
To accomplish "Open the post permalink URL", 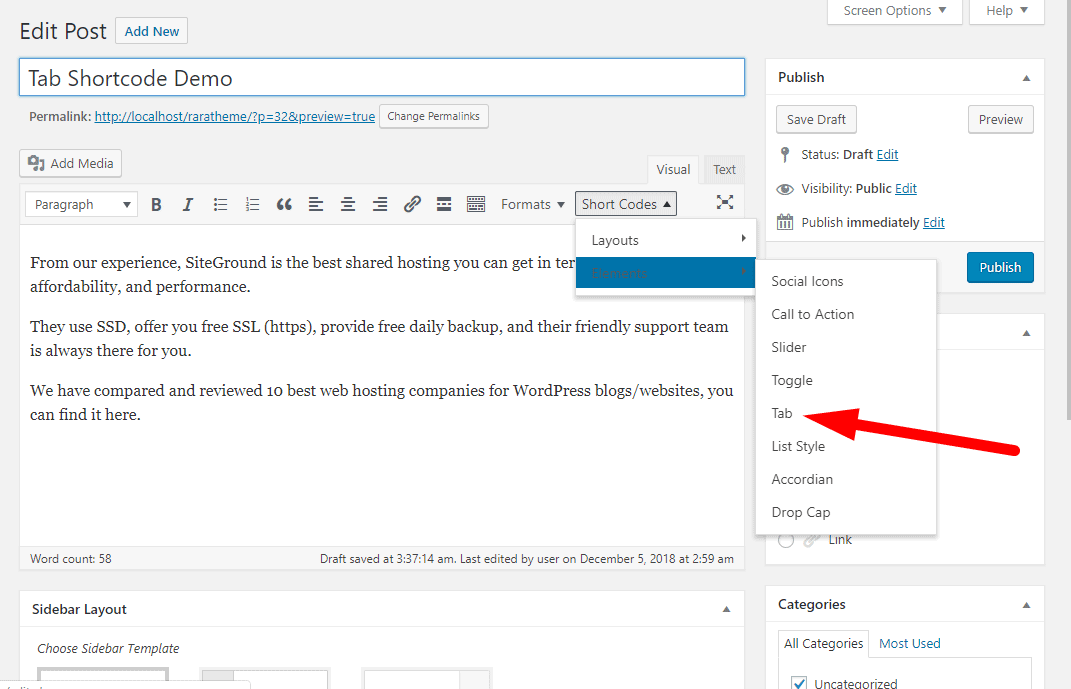I will point(234,116).
